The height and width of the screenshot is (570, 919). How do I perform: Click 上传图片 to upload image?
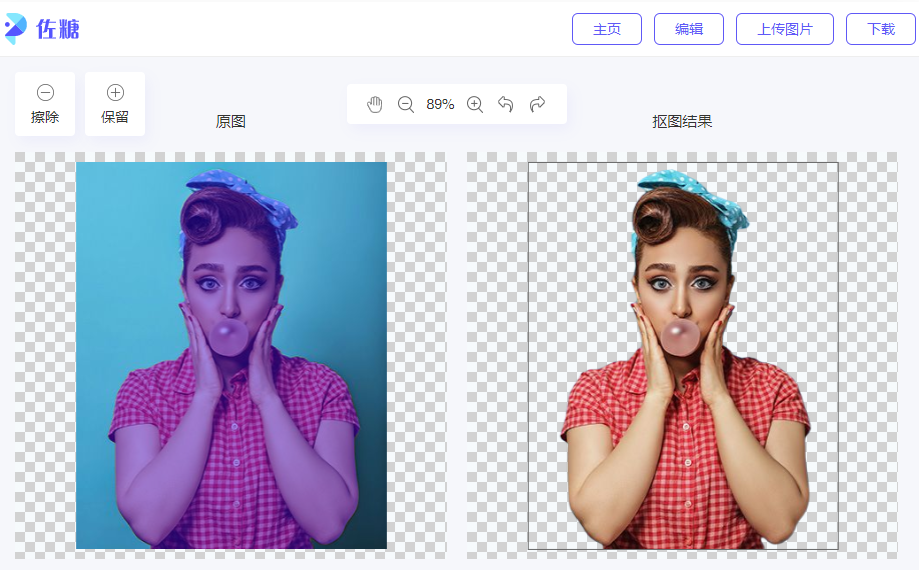tap(785, 29)
